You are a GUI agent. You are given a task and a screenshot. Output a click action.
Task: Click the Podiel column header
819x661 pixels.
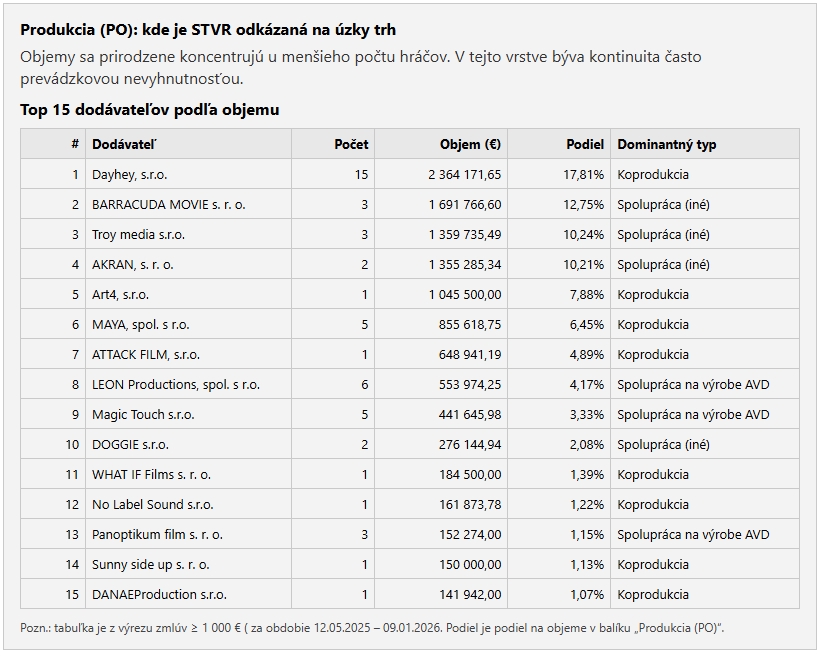(585, 144)
